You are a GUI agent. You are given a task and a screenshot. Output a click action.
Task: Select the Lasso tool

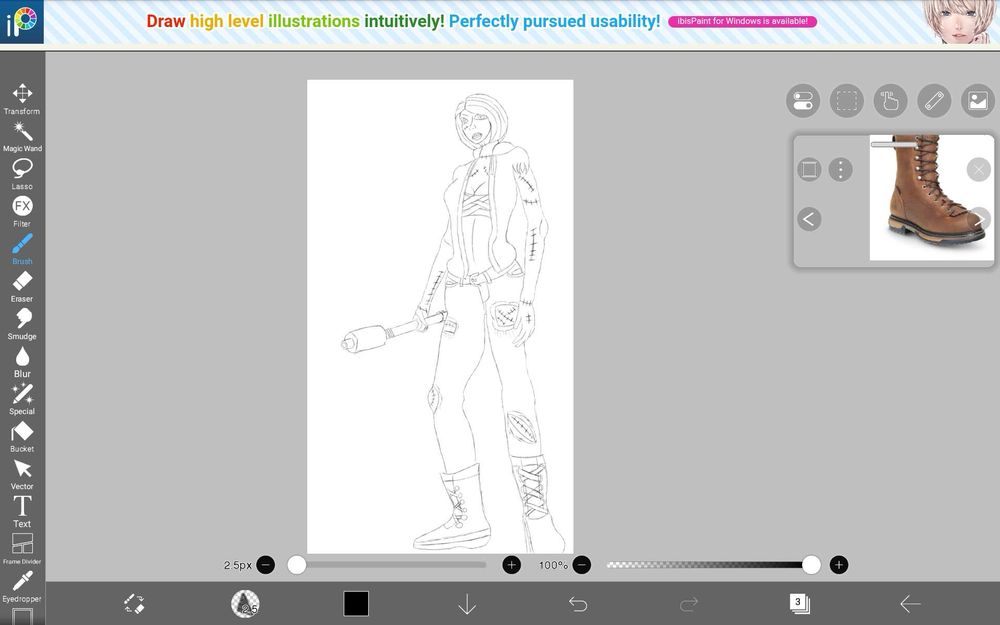point(22,174)
